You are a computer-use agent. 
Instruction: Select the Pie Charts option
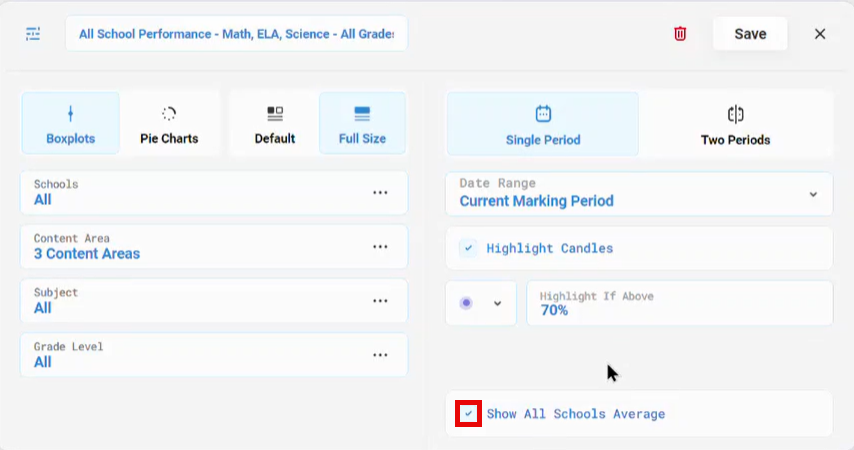169,124
